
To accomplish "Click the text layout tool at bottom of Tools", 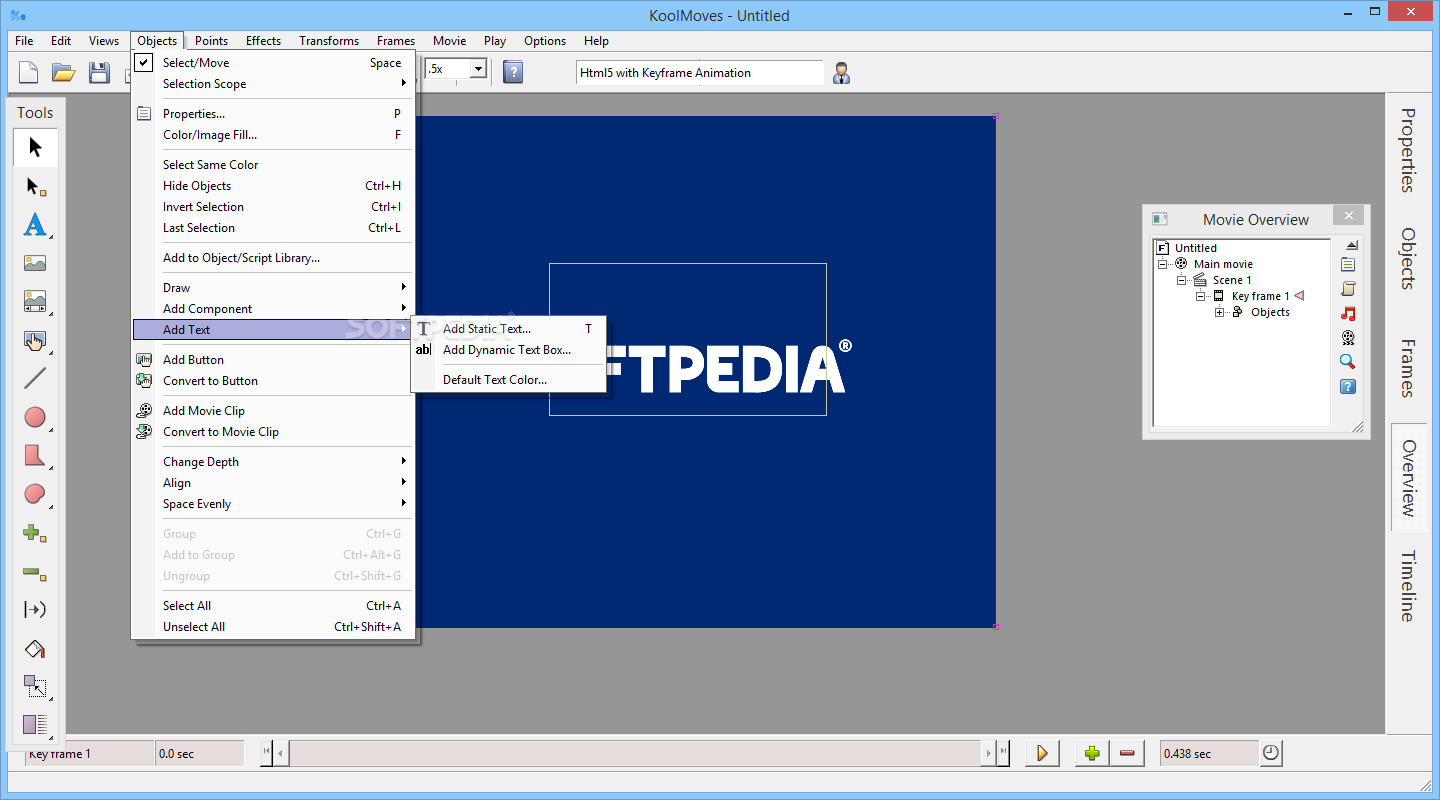I will pos(35,725).
